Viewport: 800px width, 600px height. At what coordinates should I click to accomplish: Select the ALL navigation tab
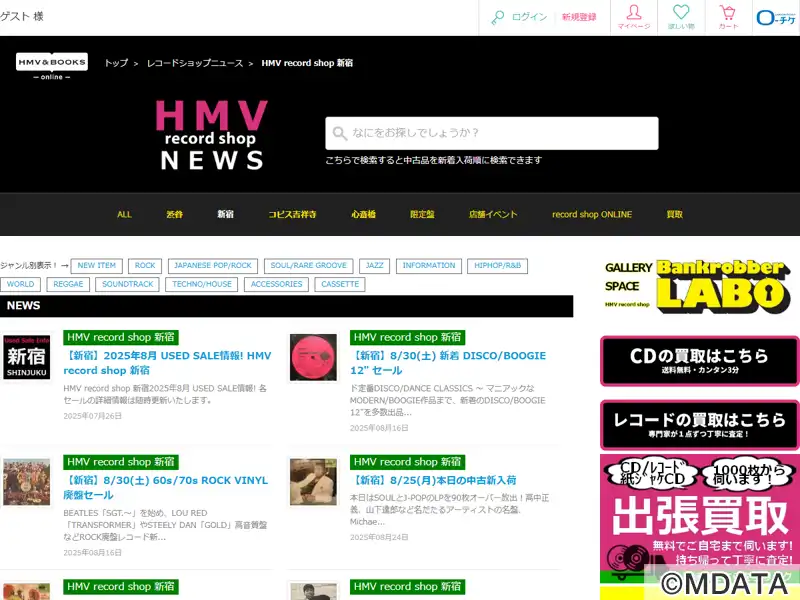(x=124, y=214)
